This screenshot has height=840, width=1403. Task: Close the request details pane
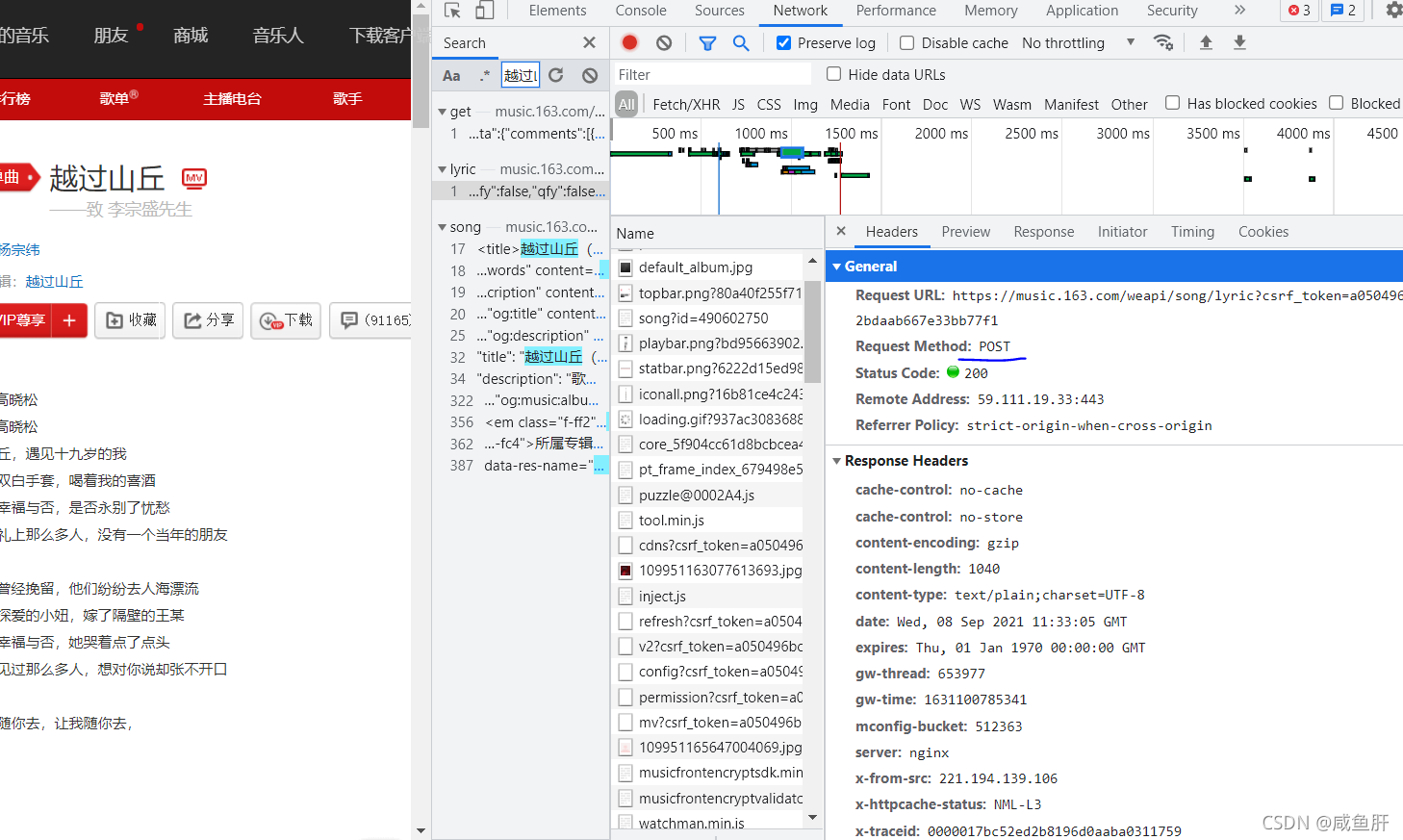coord(841,231)
